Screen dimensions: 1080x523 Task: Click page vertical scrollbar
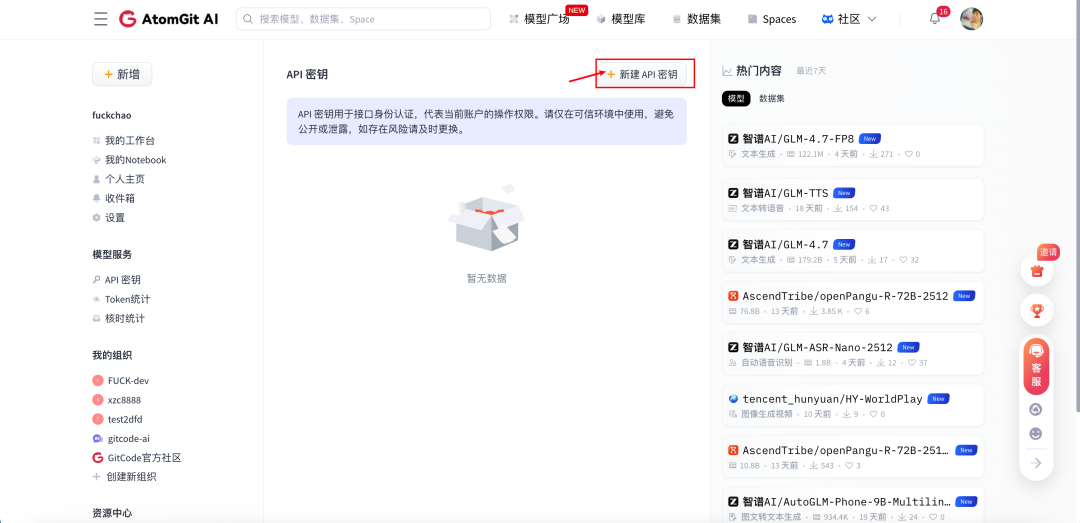click(1077, 207)
